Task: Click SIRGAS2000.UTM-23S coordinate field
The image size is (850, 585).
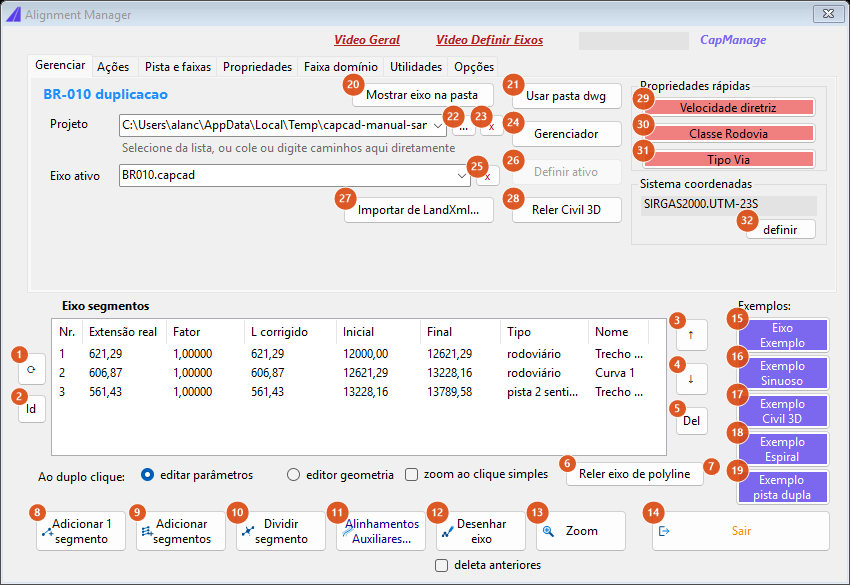Action: pos(729,204)
